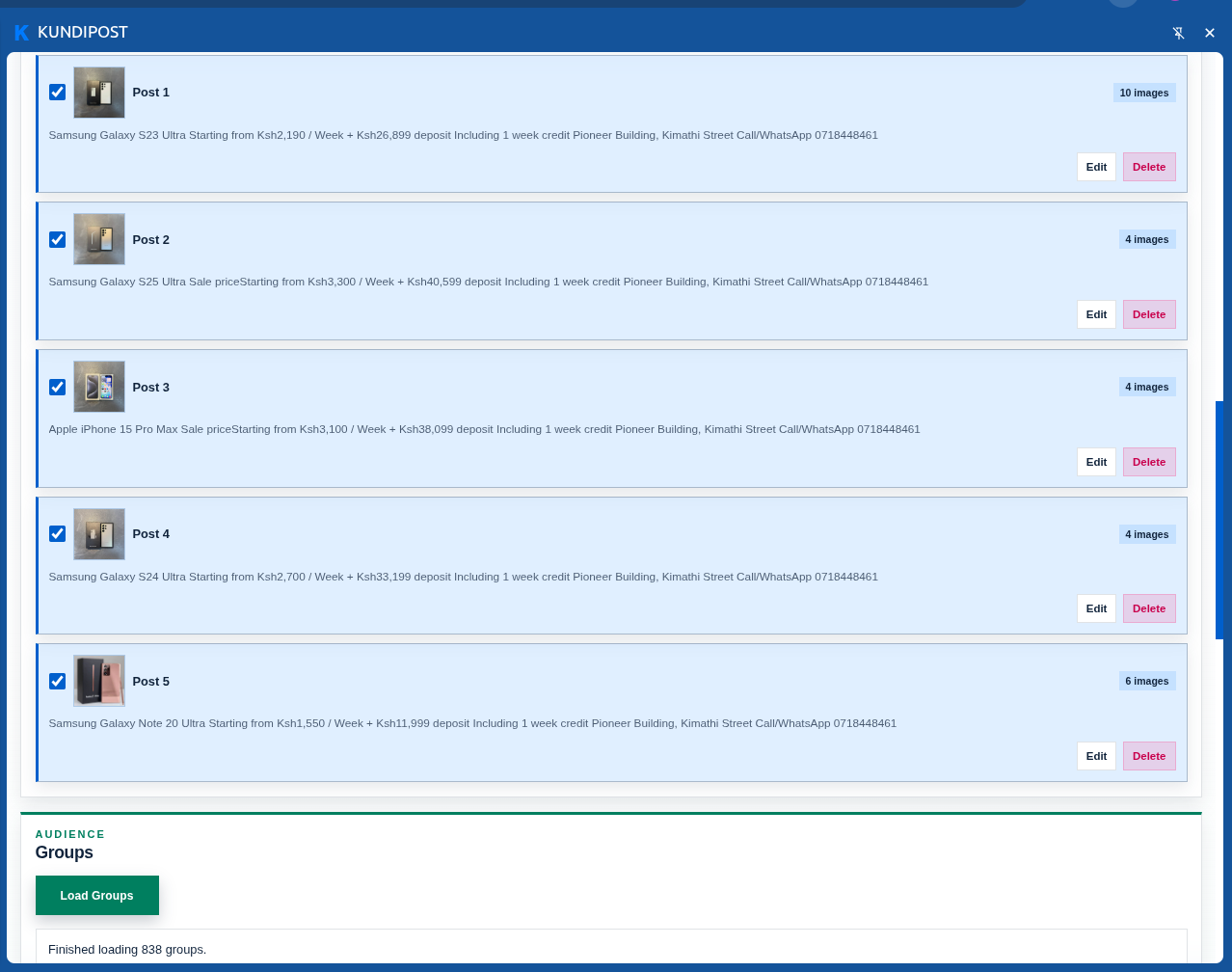
Task: Click the Samsung Galaxy S24 Ultra description
Action: [x=464, y=577]
